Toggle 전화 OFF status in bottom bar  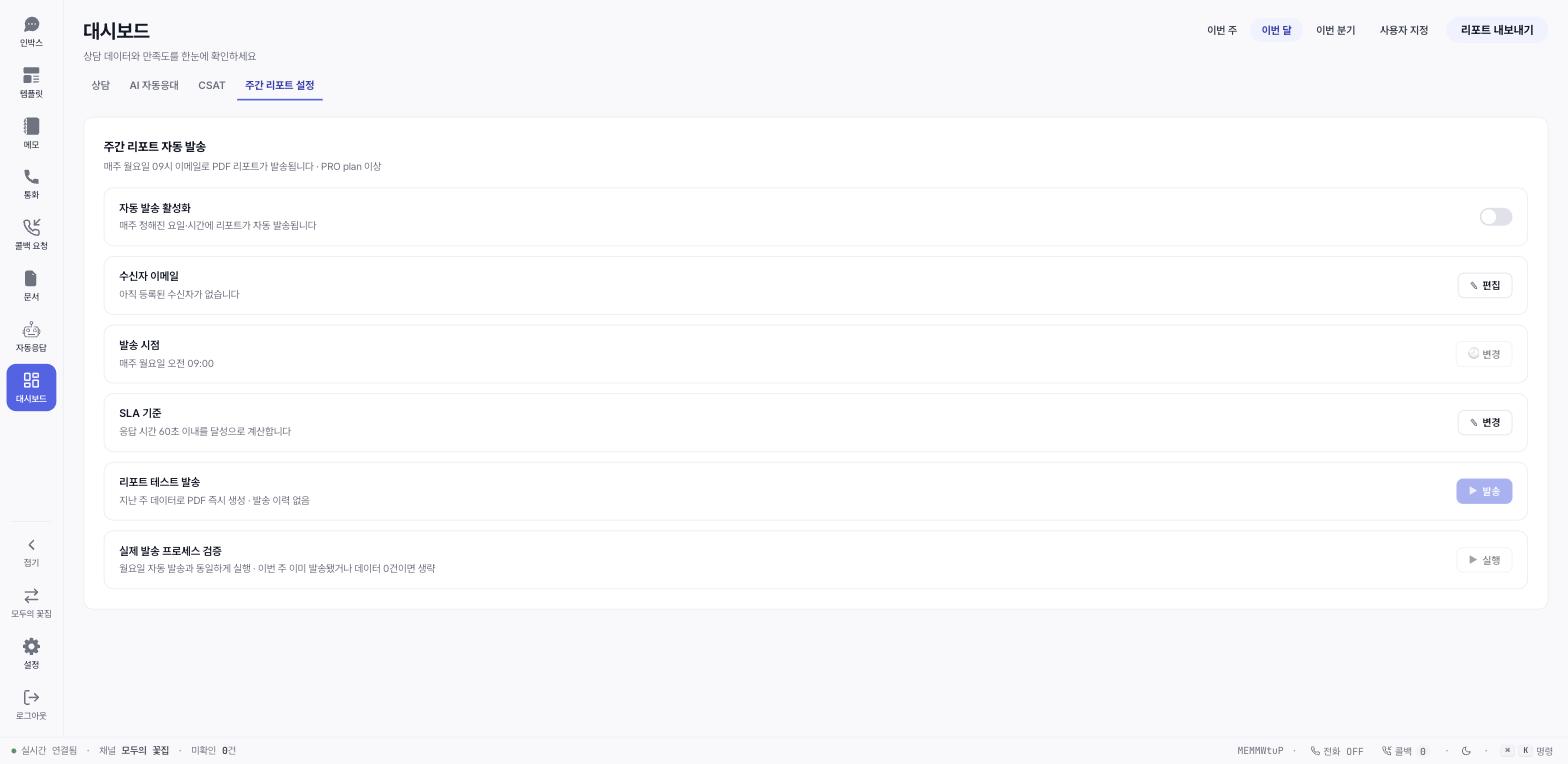(x=1337, y=751)
